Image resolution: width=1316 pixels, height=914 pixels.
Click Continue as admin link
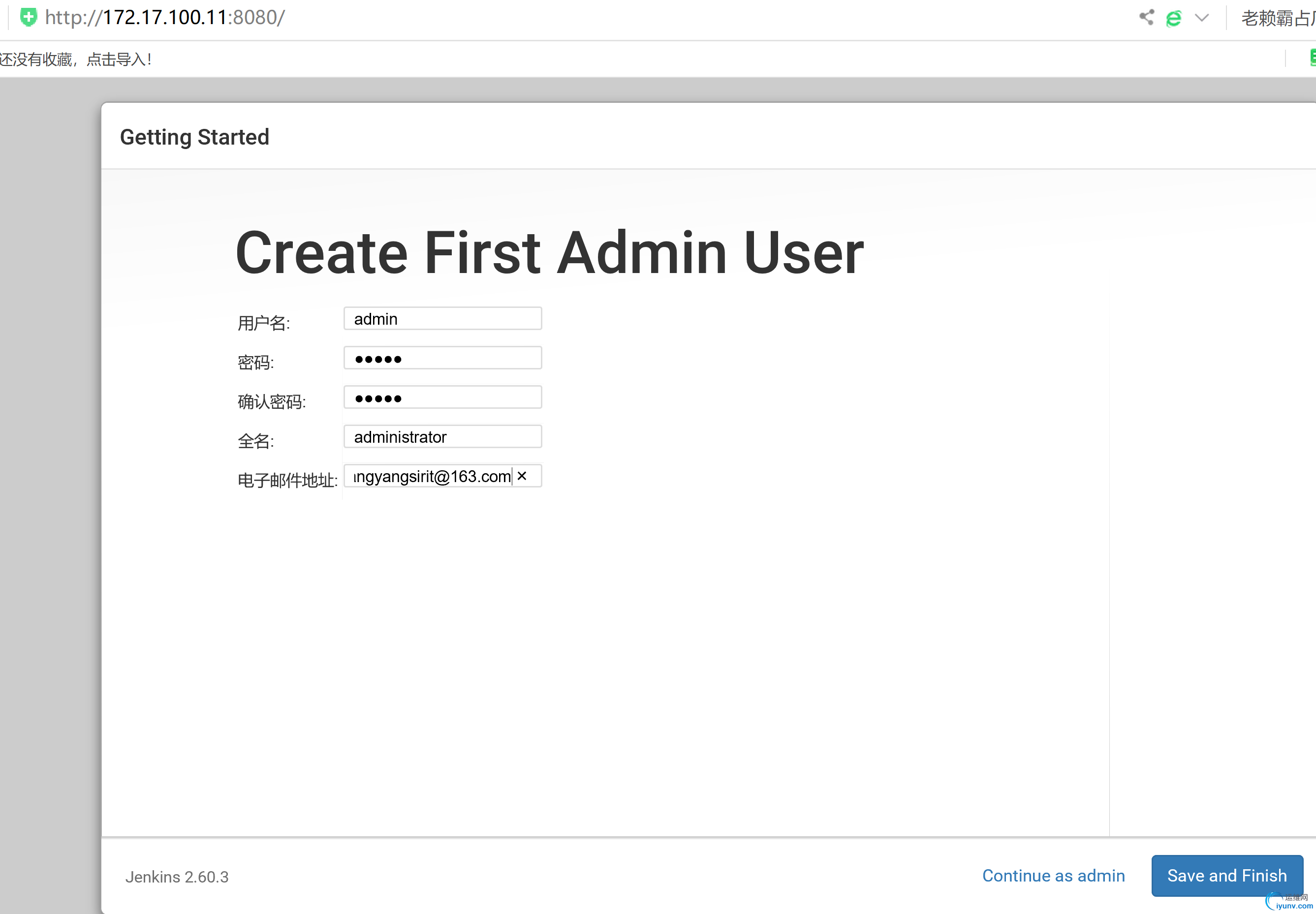[1053, 876]
